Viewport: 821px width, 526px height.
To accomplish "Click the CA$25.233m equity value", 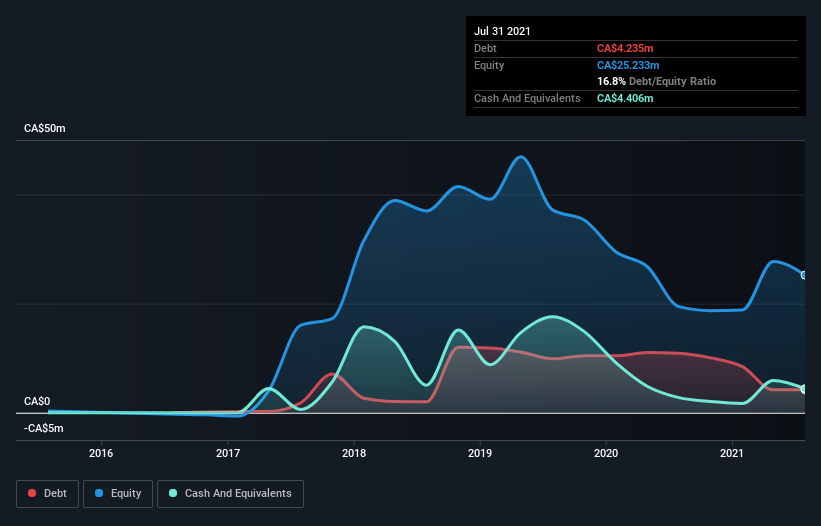I will (x=628, y=65).
